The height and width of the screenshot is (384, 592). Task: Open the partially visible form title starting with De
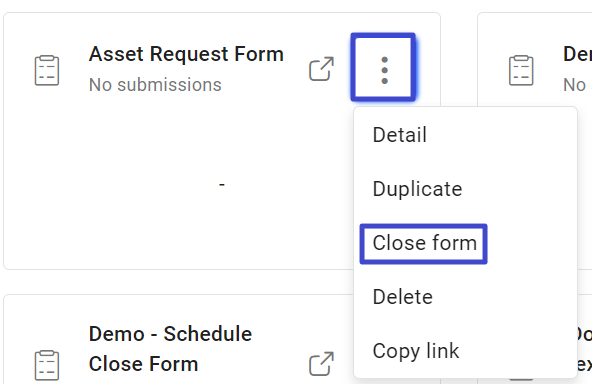click(577, 54)
